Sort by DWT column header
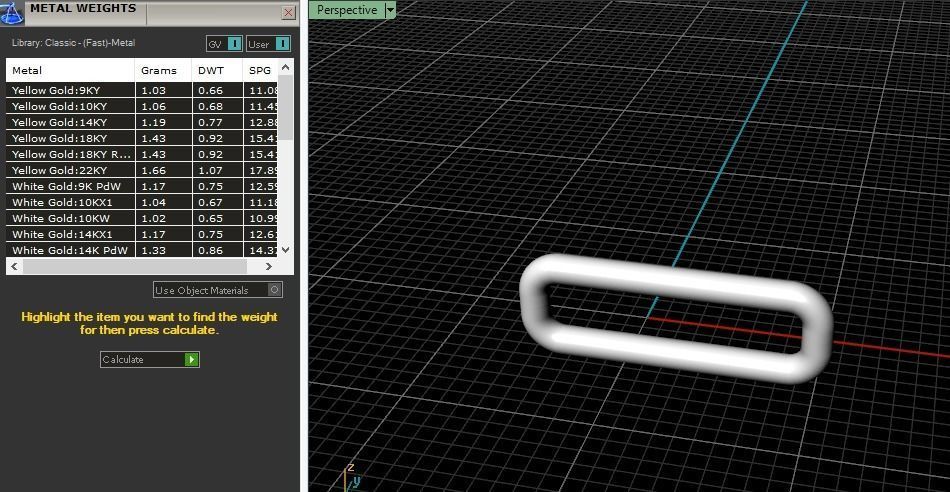This screenshot has height=492, width=950. pos(218,70)
